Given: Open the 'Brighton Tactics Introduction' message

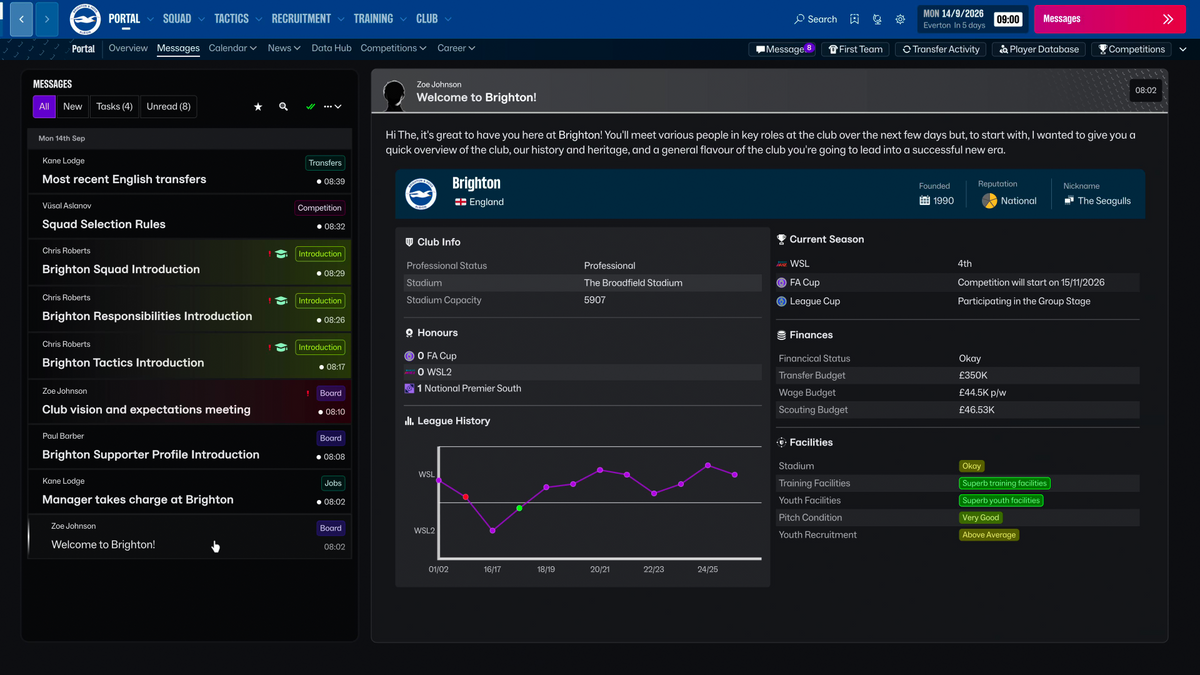Looking at the screenshot, I should 190,355.
